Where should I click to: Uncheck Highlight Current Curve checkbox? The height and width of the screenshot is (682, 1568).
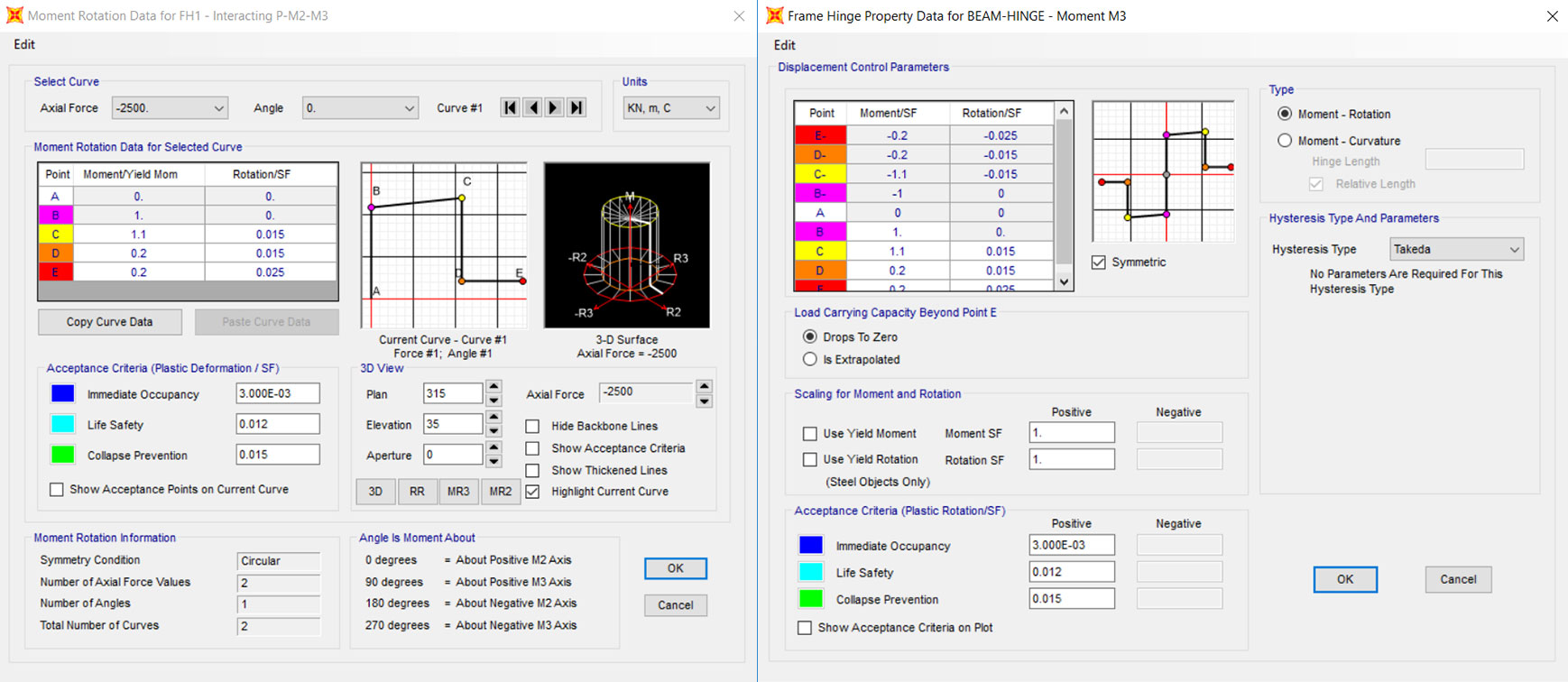[532, 492]
